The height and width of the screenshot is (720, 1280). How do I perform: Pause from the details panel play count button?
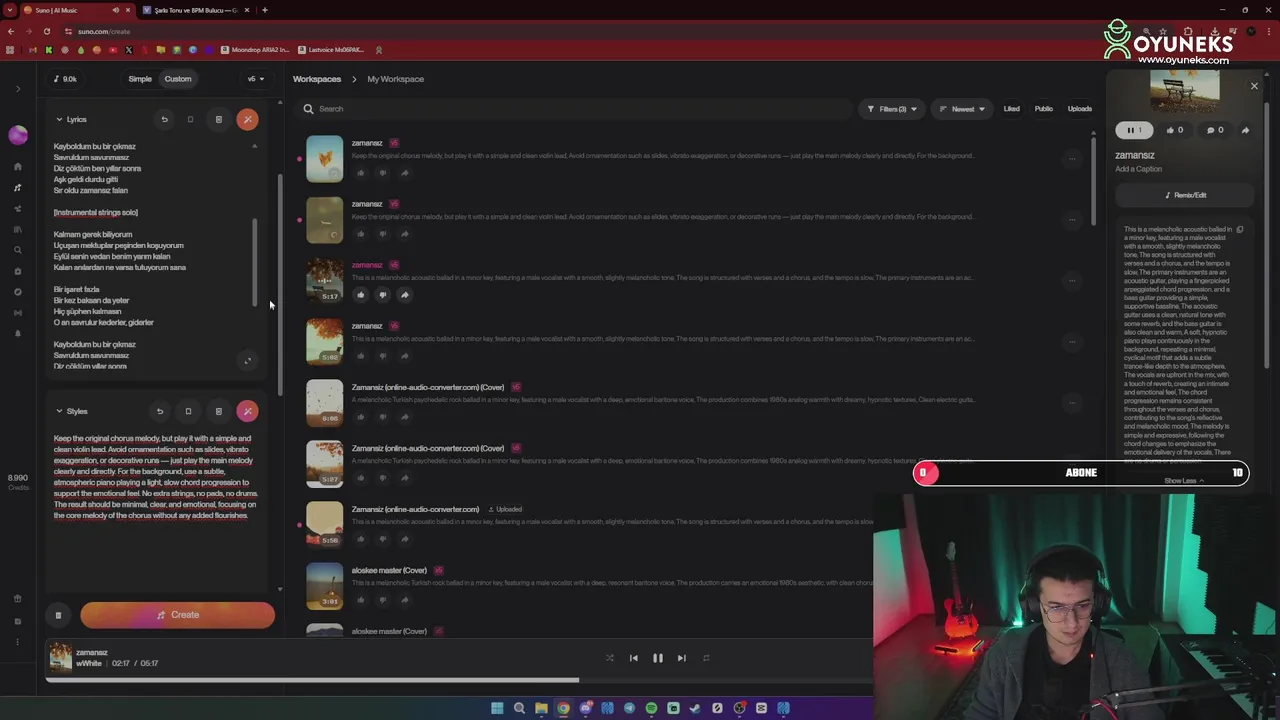pyautogui.click(x=1134, y=130)
